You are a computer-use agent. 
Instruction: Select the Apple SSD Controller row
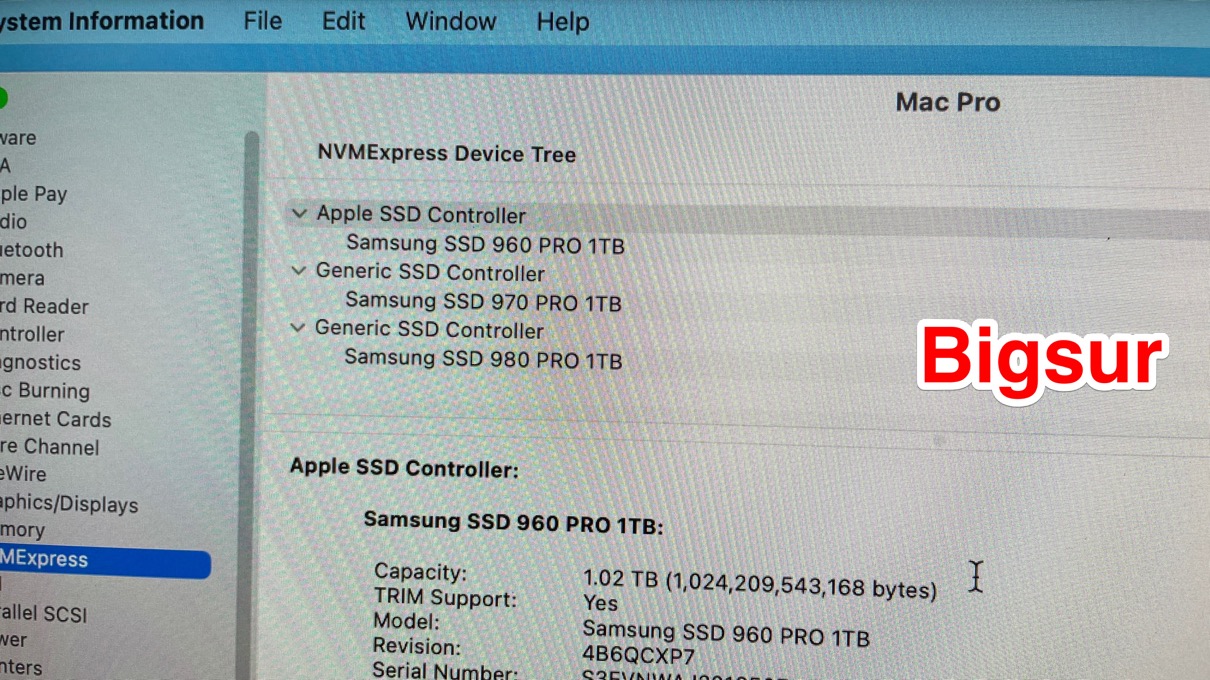pyautogui.click(x=747, y=216)
